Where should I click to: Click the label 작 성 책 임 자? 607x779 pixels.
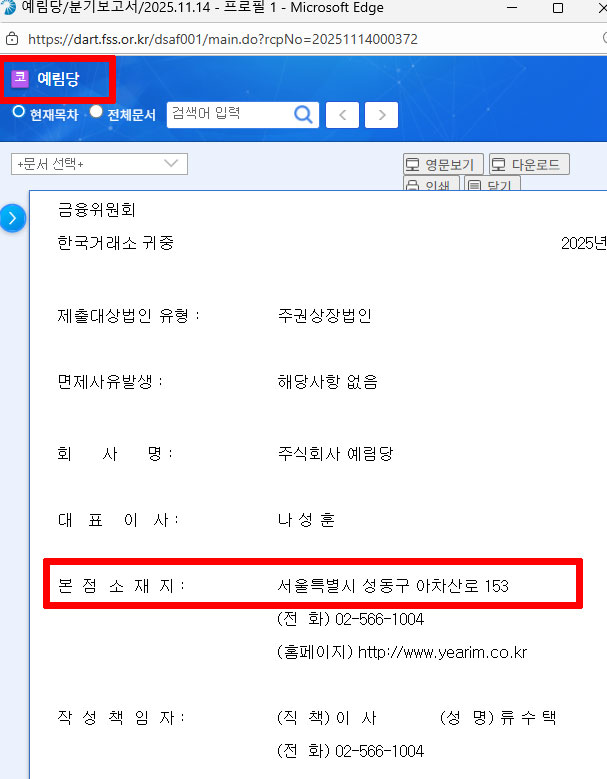121,717
